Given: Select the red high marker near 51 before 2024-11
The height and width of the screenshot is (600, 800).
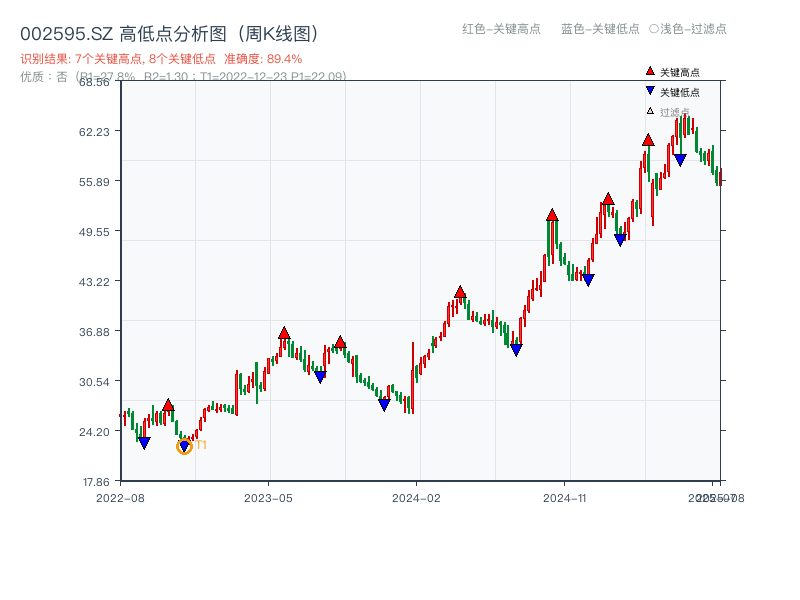Looking at the screenshot, I should [x=552, y=215].
